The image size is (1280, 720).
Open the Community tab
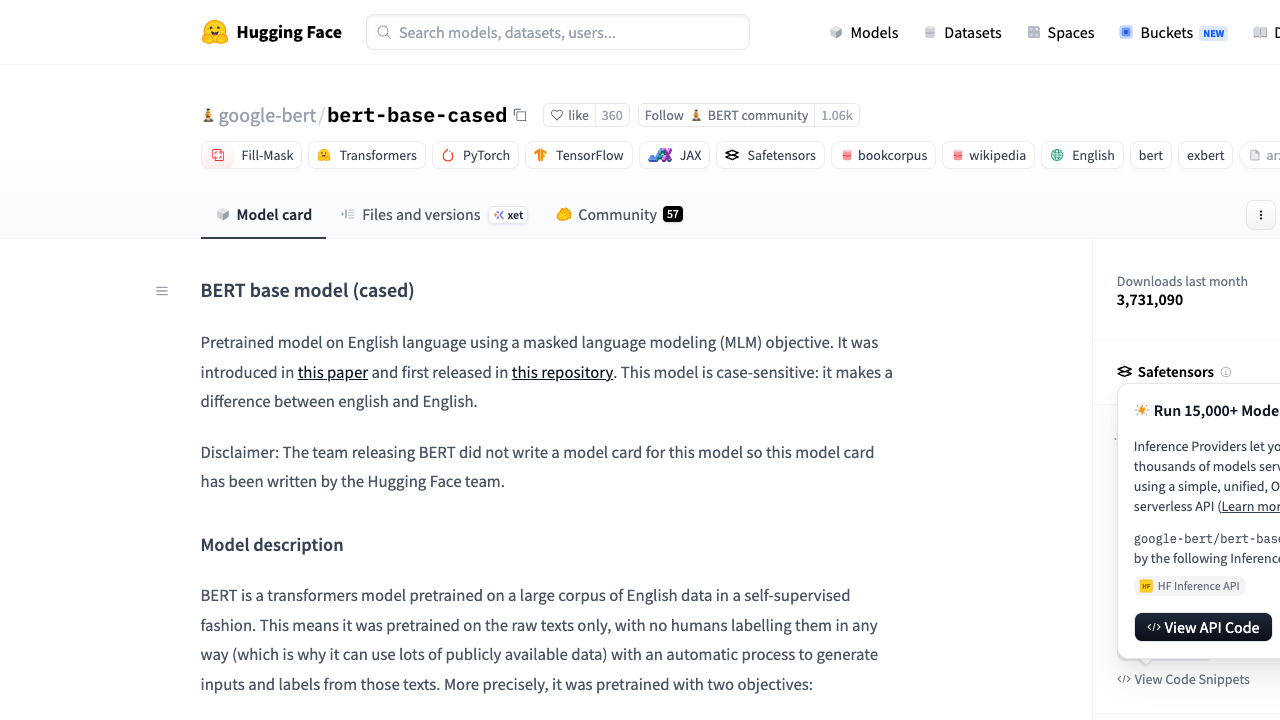coord(619,214)
